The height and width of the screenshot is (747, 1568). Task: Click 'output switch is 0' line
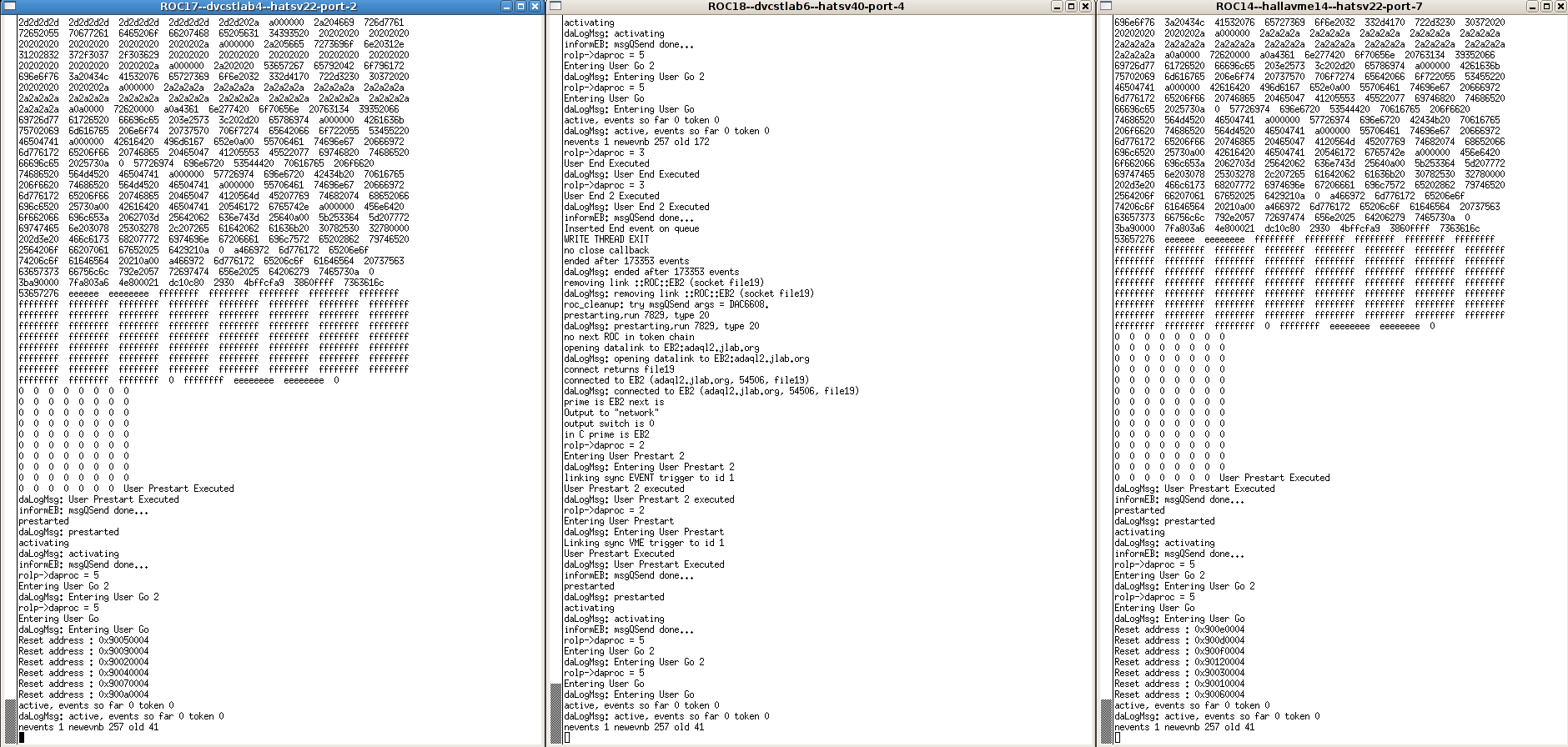tap(609, 424)
